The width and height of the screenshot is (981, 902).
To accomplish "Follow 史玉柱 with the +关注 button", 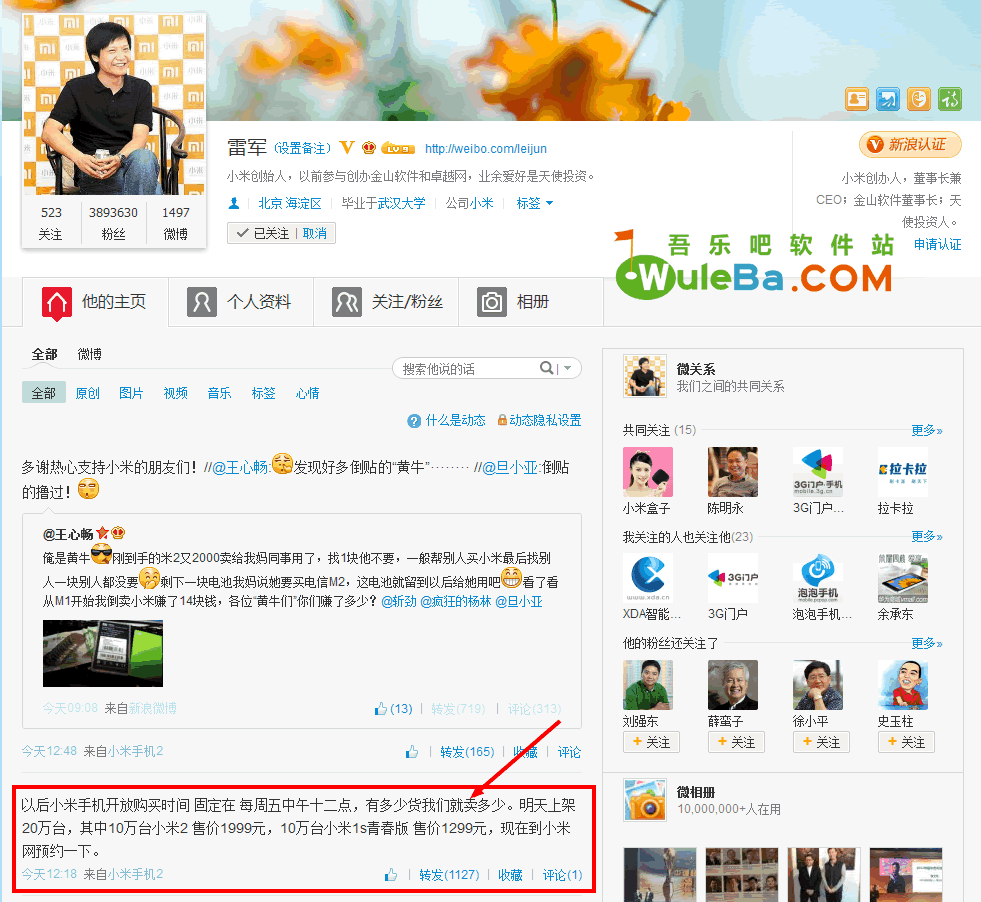I will click(x=907, y=742).
